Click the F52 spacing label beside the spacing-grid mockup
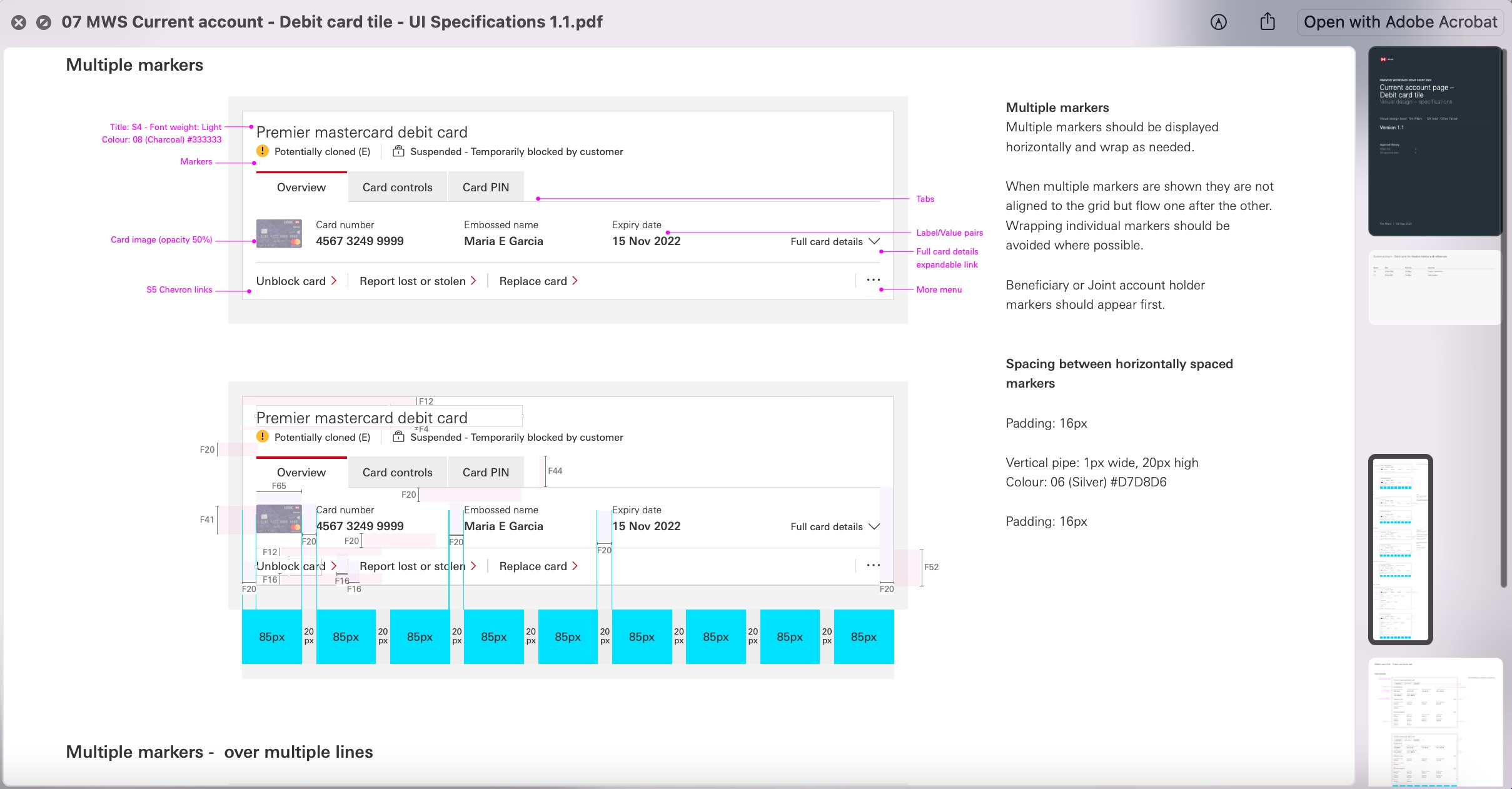Image resolution: width=1512 pixels, height=789 pixels. pyautogui.click(x=931, y=567)
